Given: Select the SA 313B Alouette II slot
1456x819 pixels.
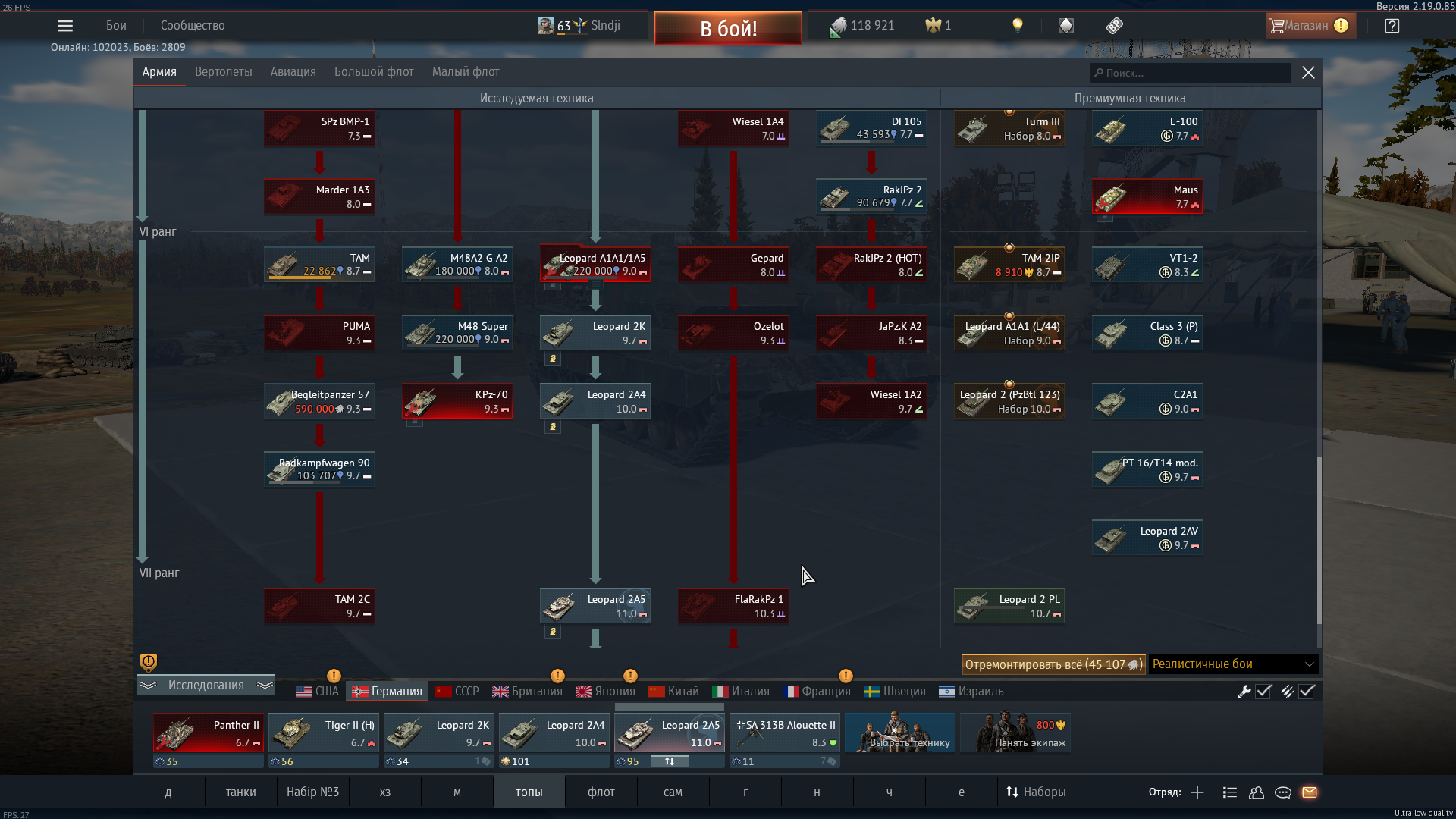Looking at the screenshot, I should (785, 733).
